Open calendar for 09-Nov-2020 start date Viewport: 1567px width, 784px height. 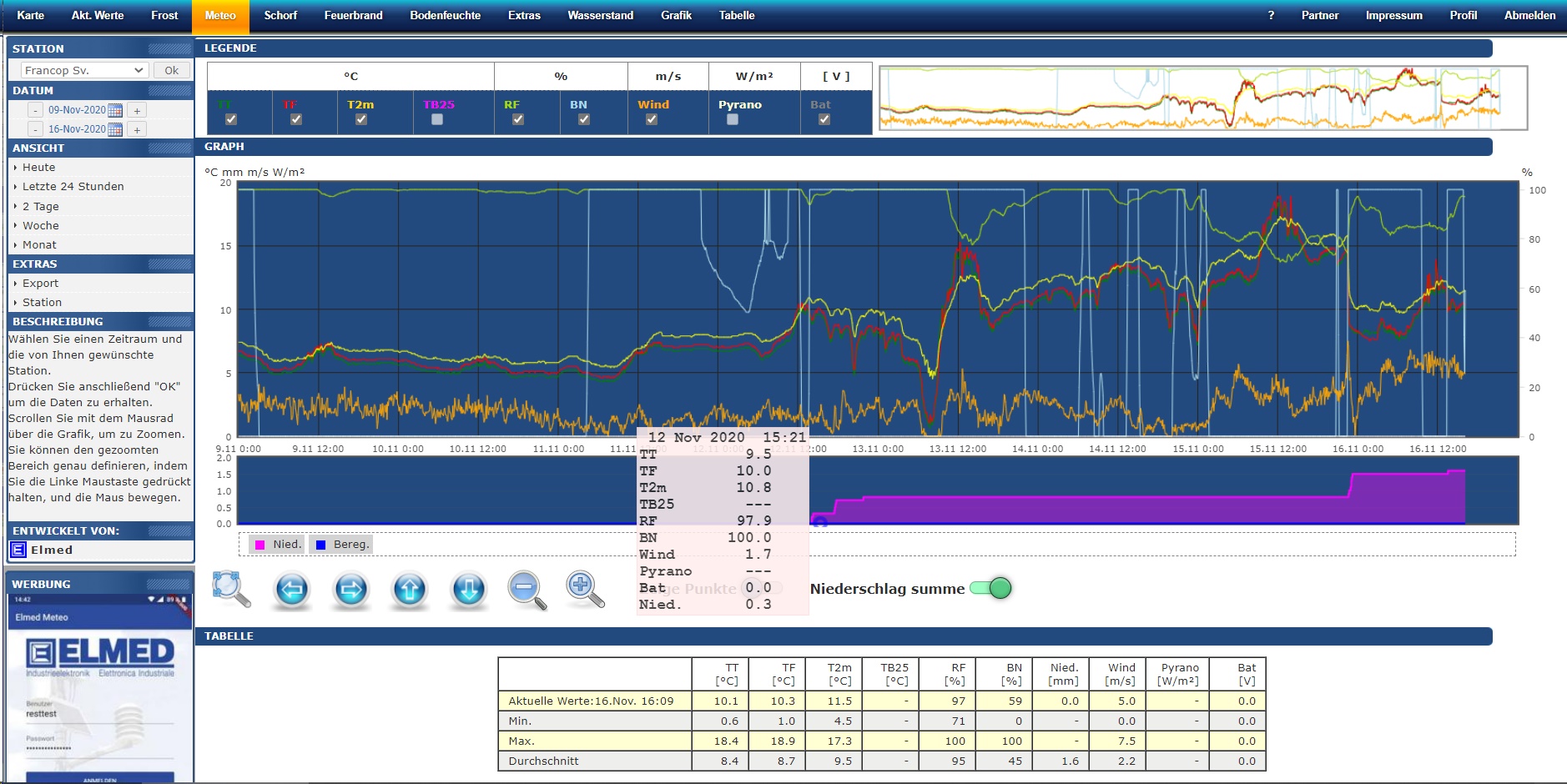(115, 110)
